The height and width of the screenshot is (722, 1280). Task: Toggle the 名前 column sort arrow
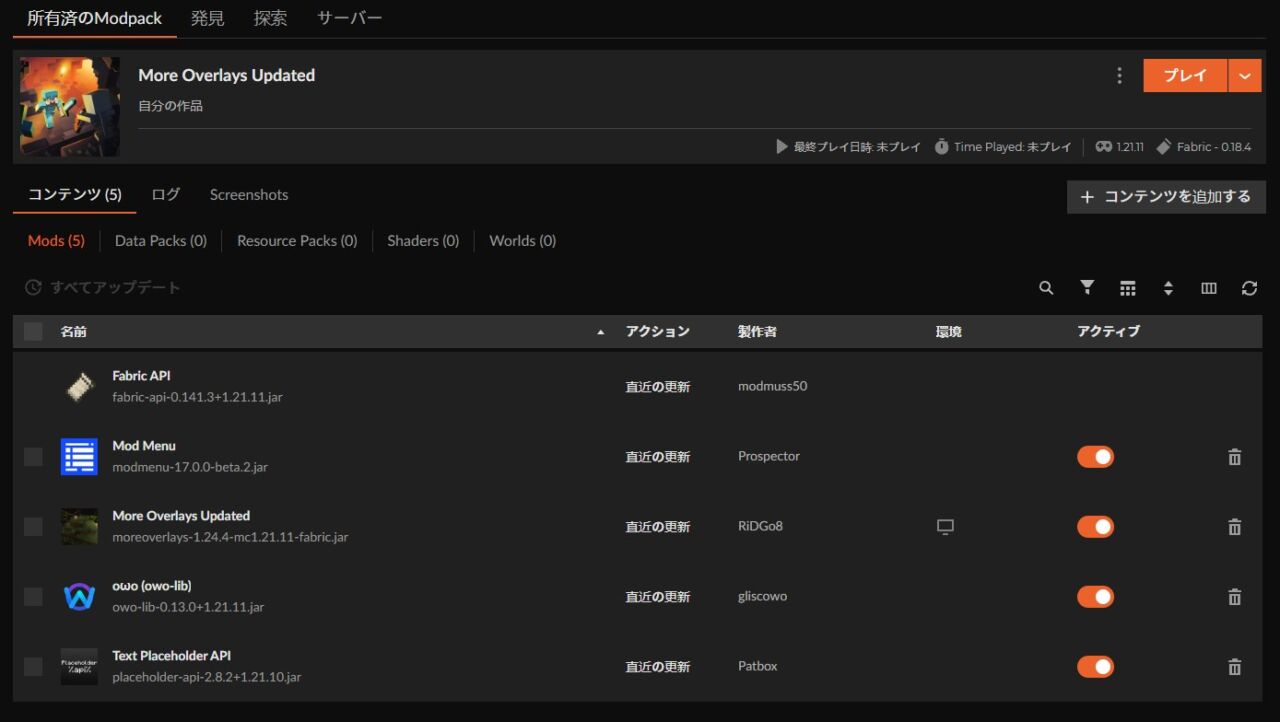pos(600,332)
